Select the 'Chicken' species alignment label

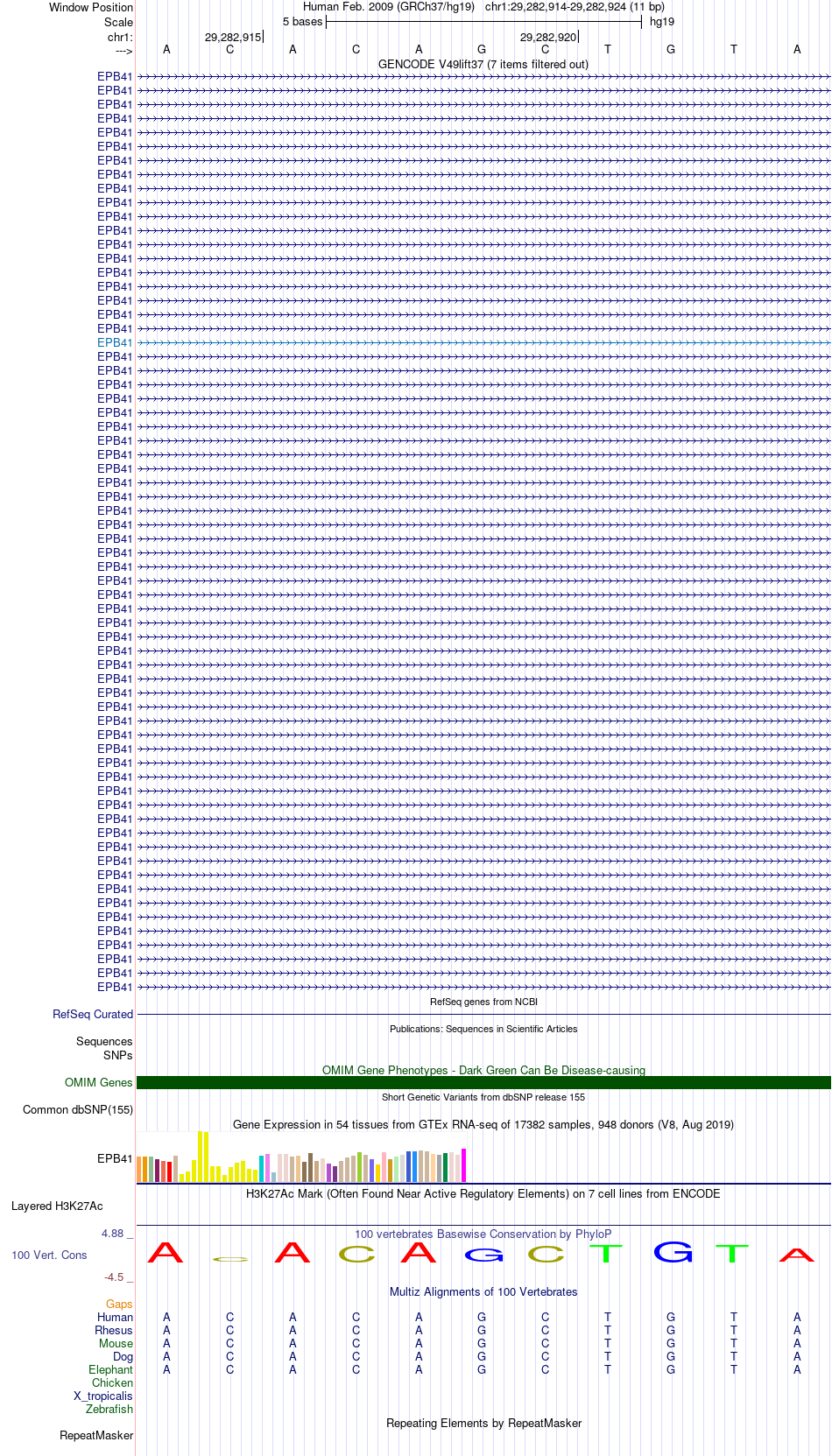coord(112,1382)
